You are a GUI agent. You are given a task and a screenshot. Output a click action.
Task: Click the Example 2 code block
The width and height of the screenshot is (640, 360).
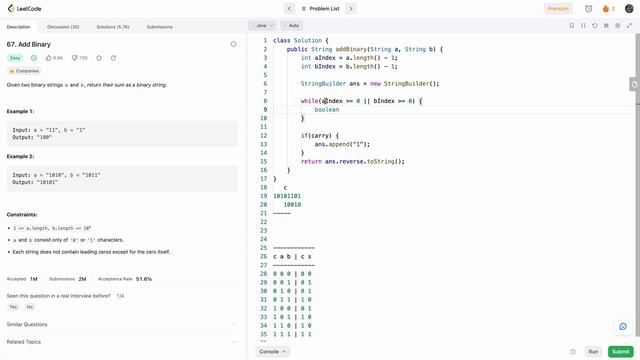122,178
